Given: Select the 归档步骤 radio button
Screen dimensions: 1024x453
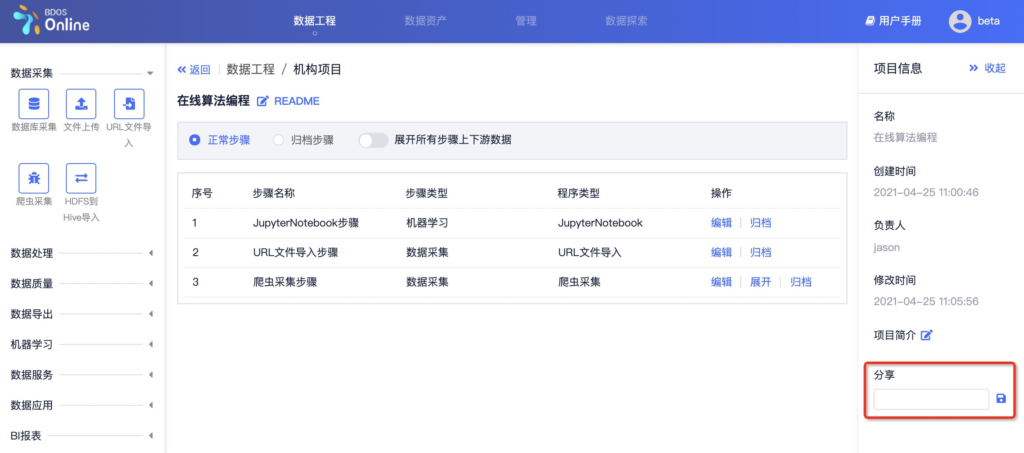Looking at the screenshot, I should pyautogui.click(x=279, y=140).
